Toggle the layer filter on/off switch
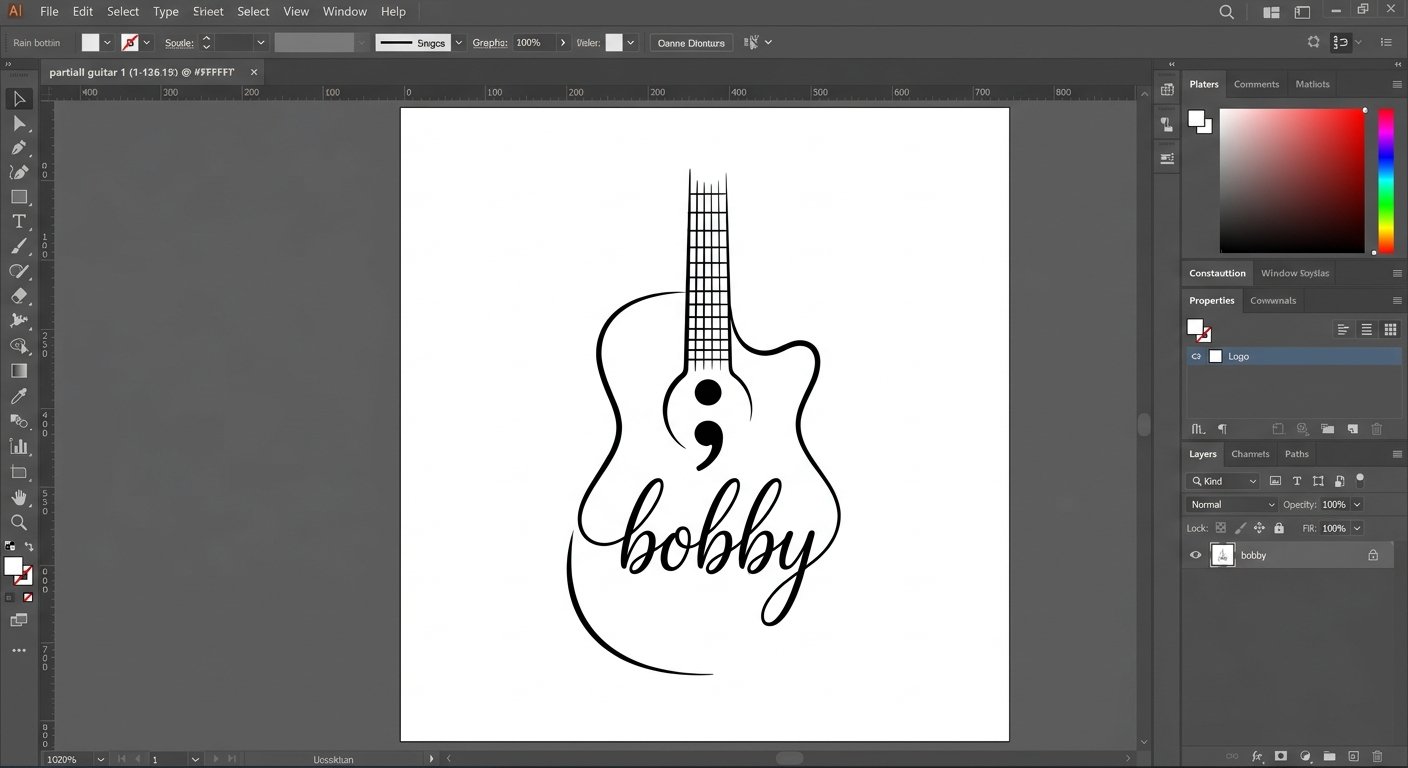The image size is (1408, 768). pos(1360,480)
